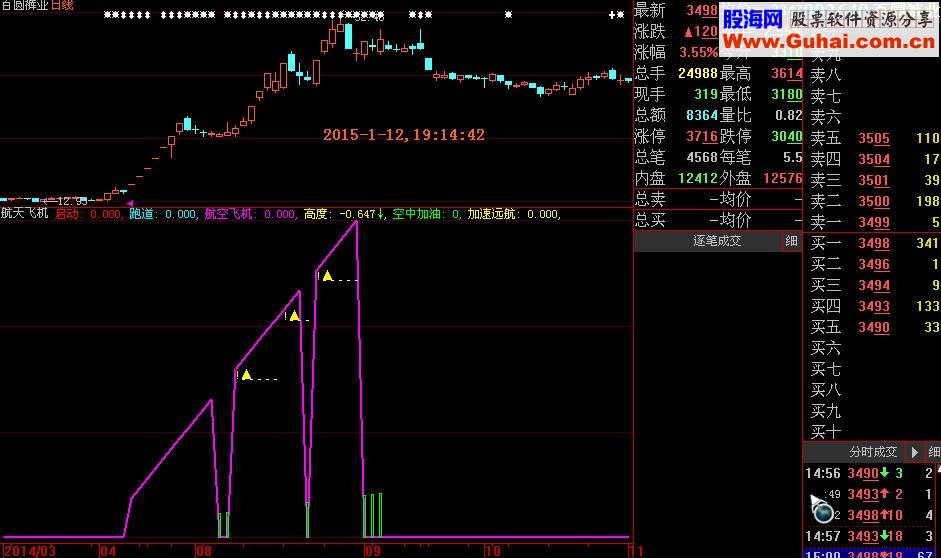Image resolution: width=941 pixels, height=558 pixels.
Task: Click buy-four price 3493
Action: coord(874,307)
